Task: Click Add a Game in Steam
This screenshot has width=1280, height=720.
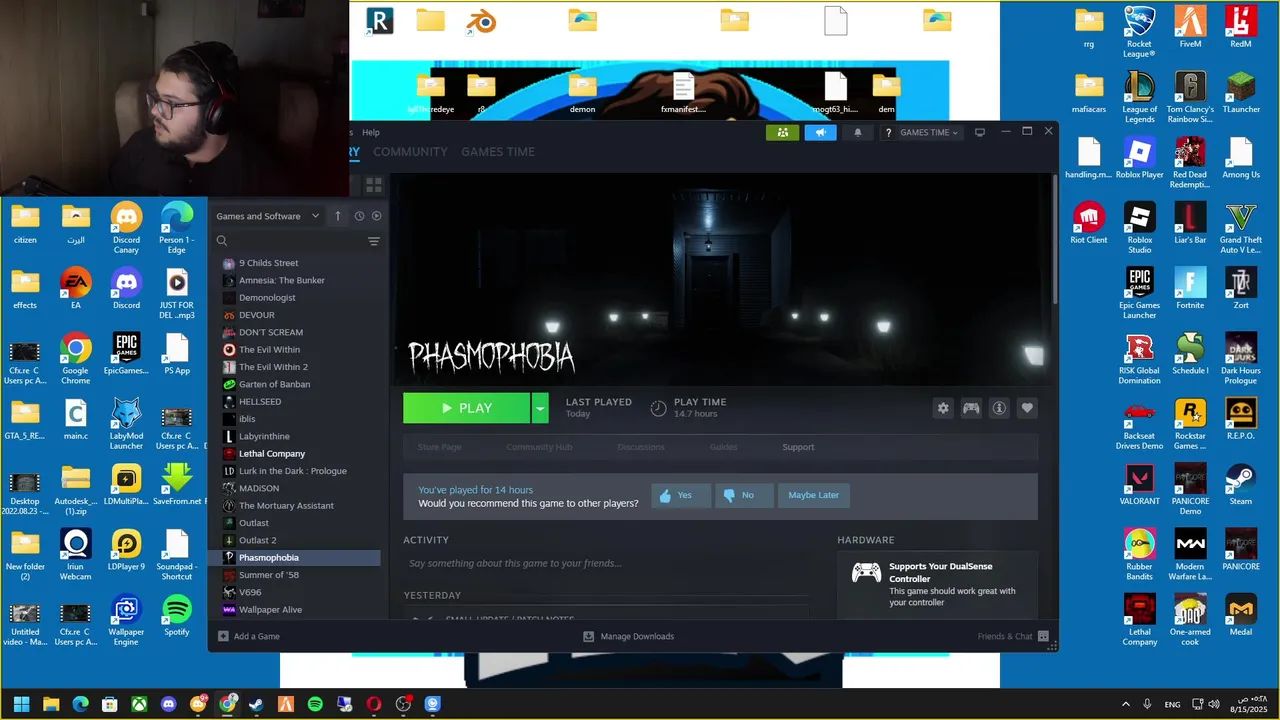Action: pos(249,637)
